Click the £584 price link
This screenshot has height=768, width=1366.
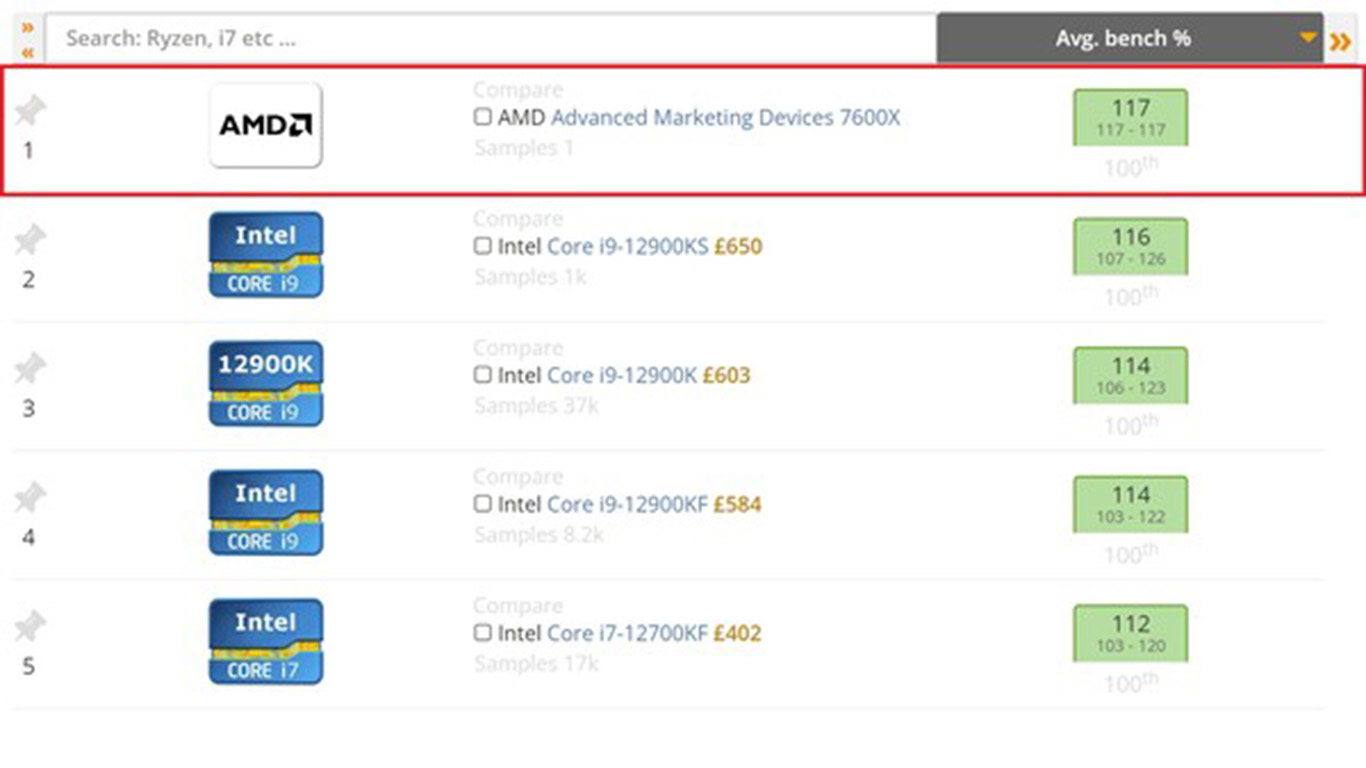coord(737,505)
